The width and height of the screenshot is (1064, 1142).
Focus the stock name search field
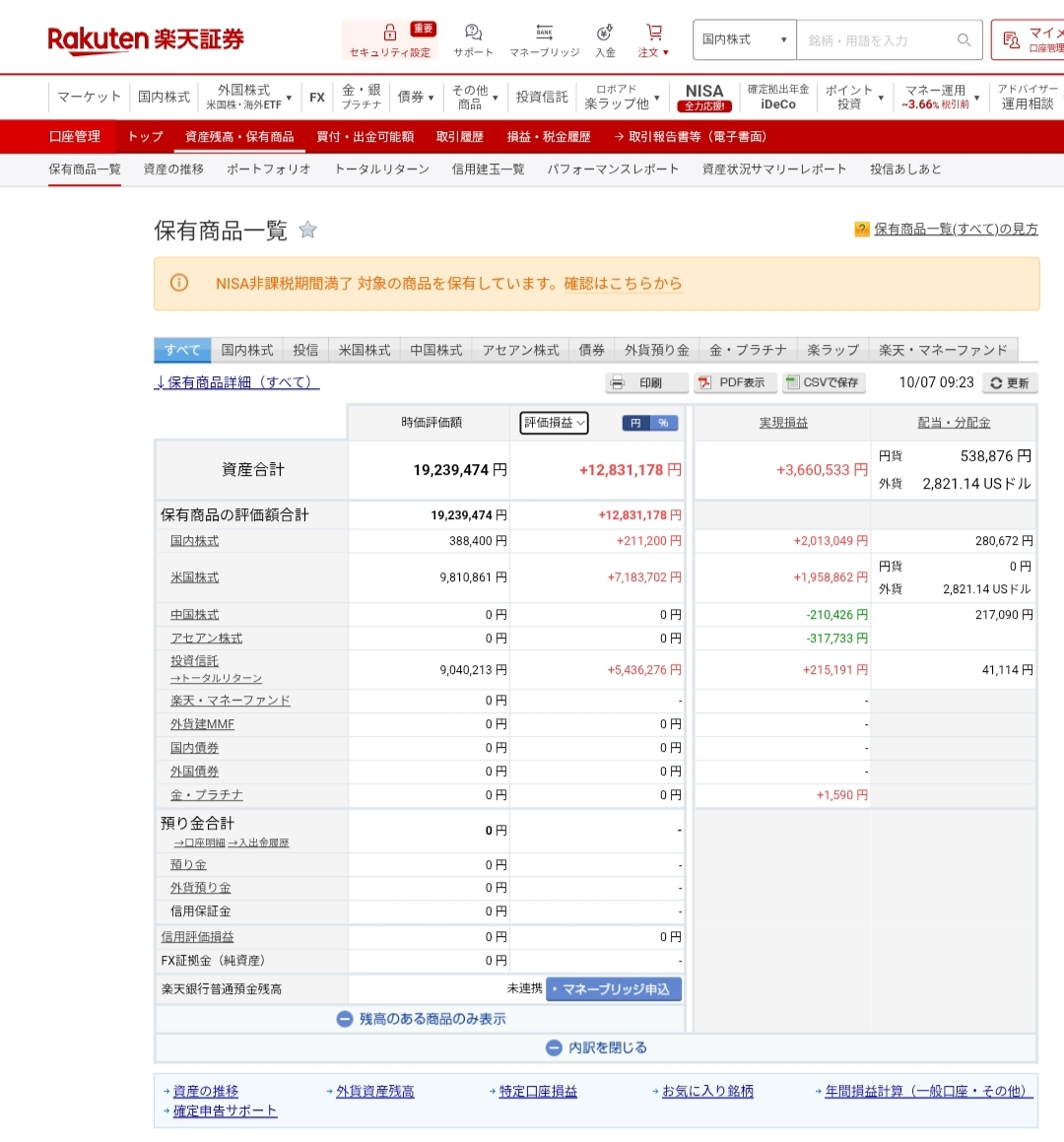[877, 40]
